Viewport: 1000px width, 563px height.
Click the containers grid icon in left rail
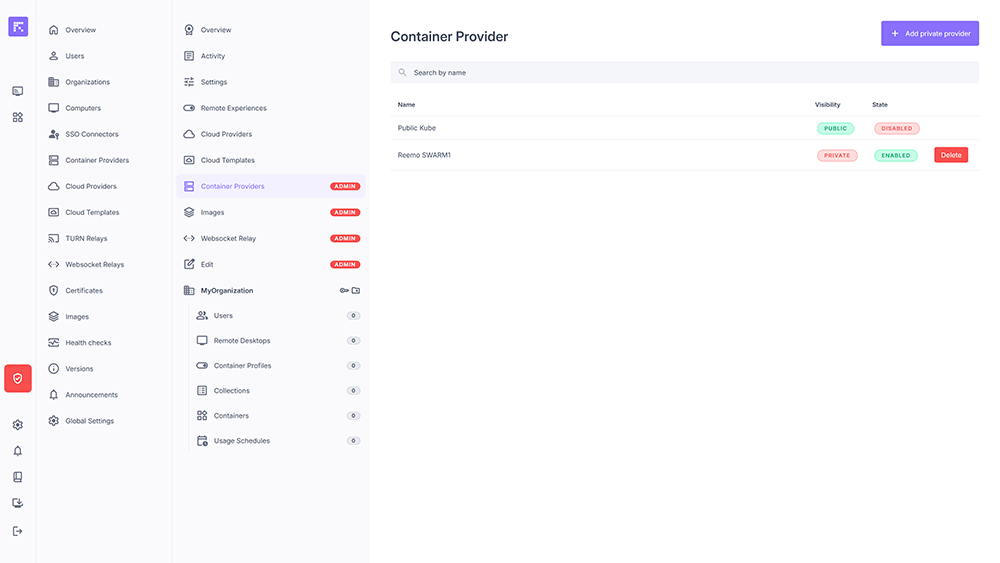[x=18, y=117]
